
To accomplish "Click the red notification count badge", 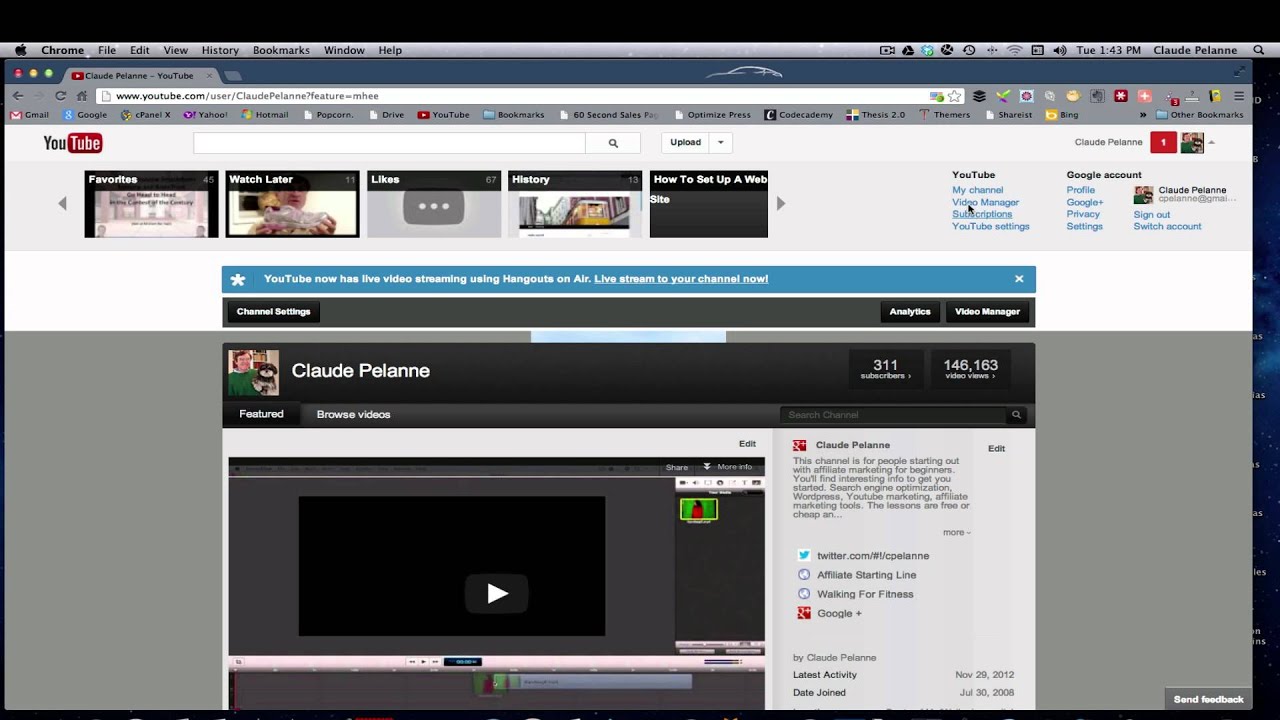I will click(x=1163, y=142).
